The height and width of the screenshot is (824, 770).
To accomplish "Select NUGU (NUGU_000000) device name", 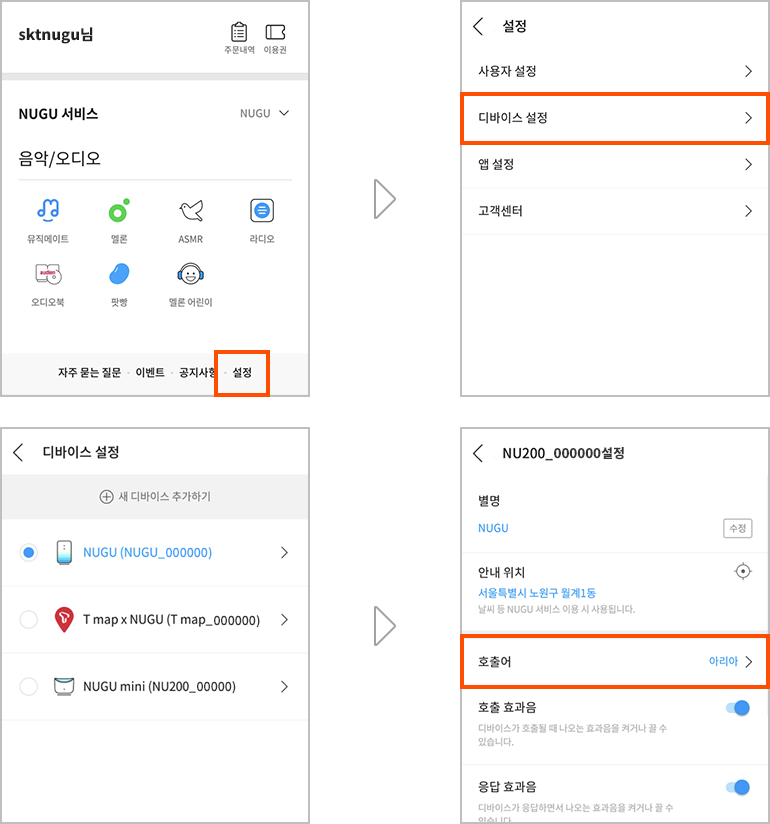I will pyautogui.click(x=148, y=552).
